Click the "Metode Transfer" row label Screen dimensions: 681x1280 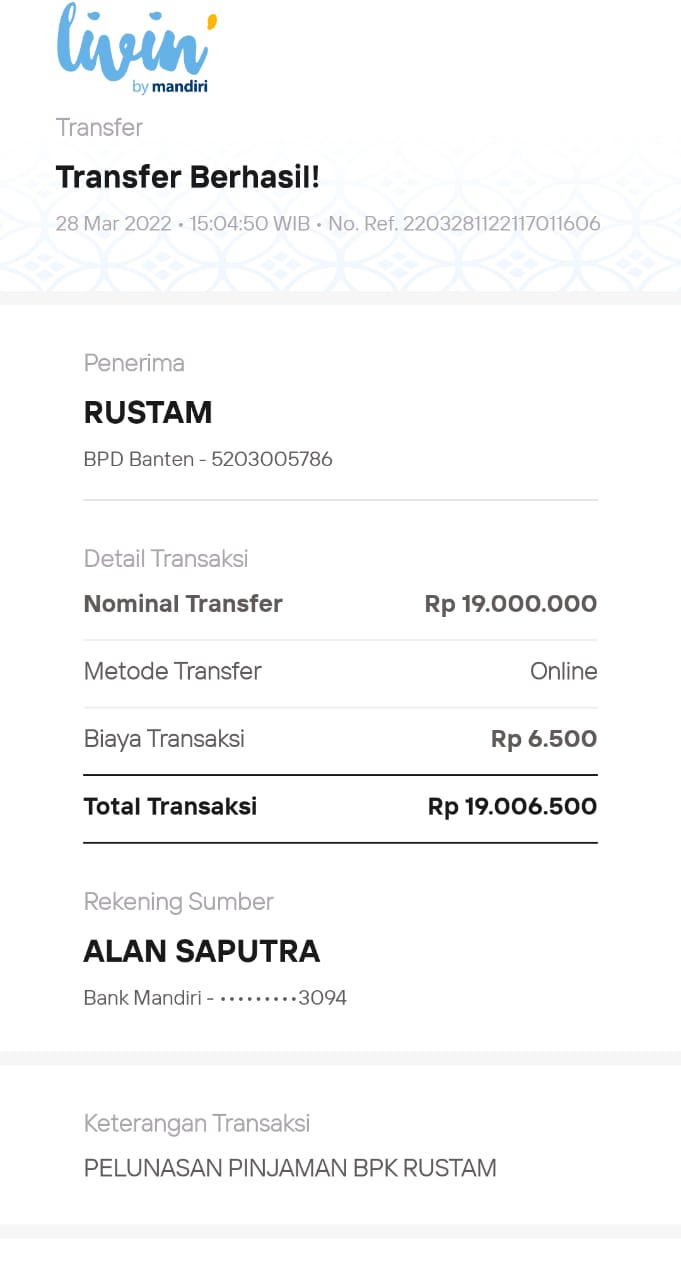[172, 671]
